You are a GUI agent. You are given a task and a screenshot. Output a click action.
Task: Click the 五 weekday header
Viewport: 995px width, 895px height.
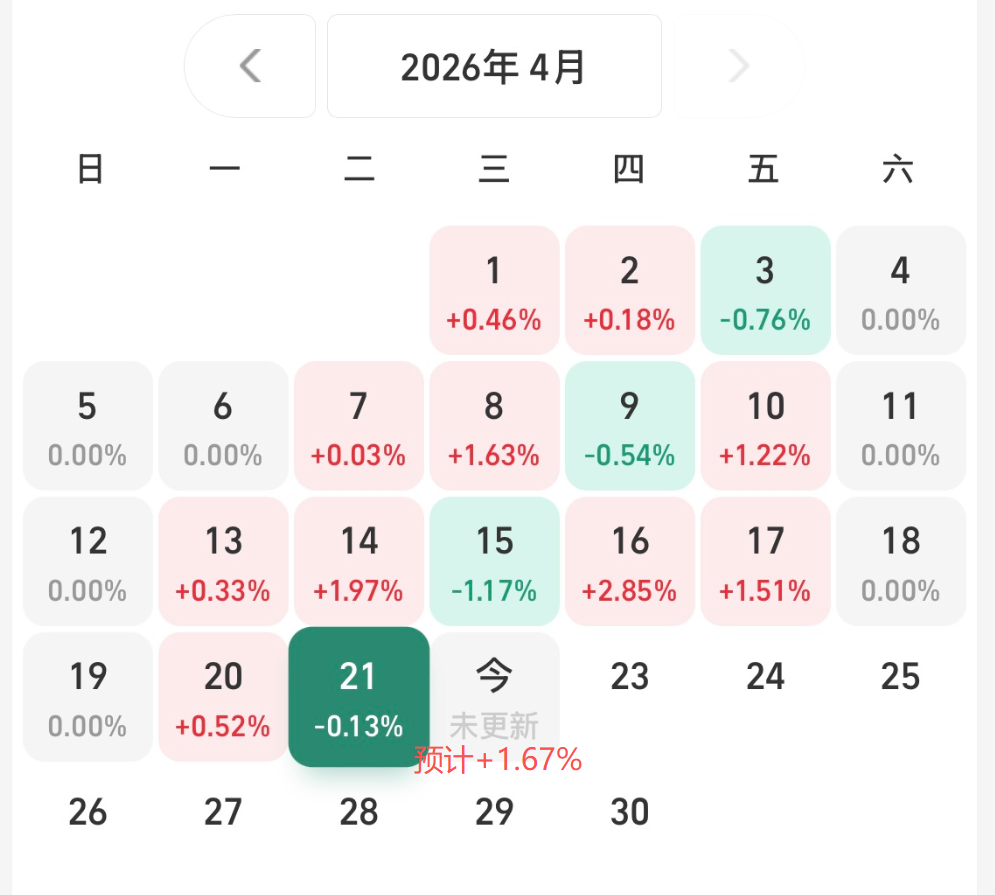(763, 169)
